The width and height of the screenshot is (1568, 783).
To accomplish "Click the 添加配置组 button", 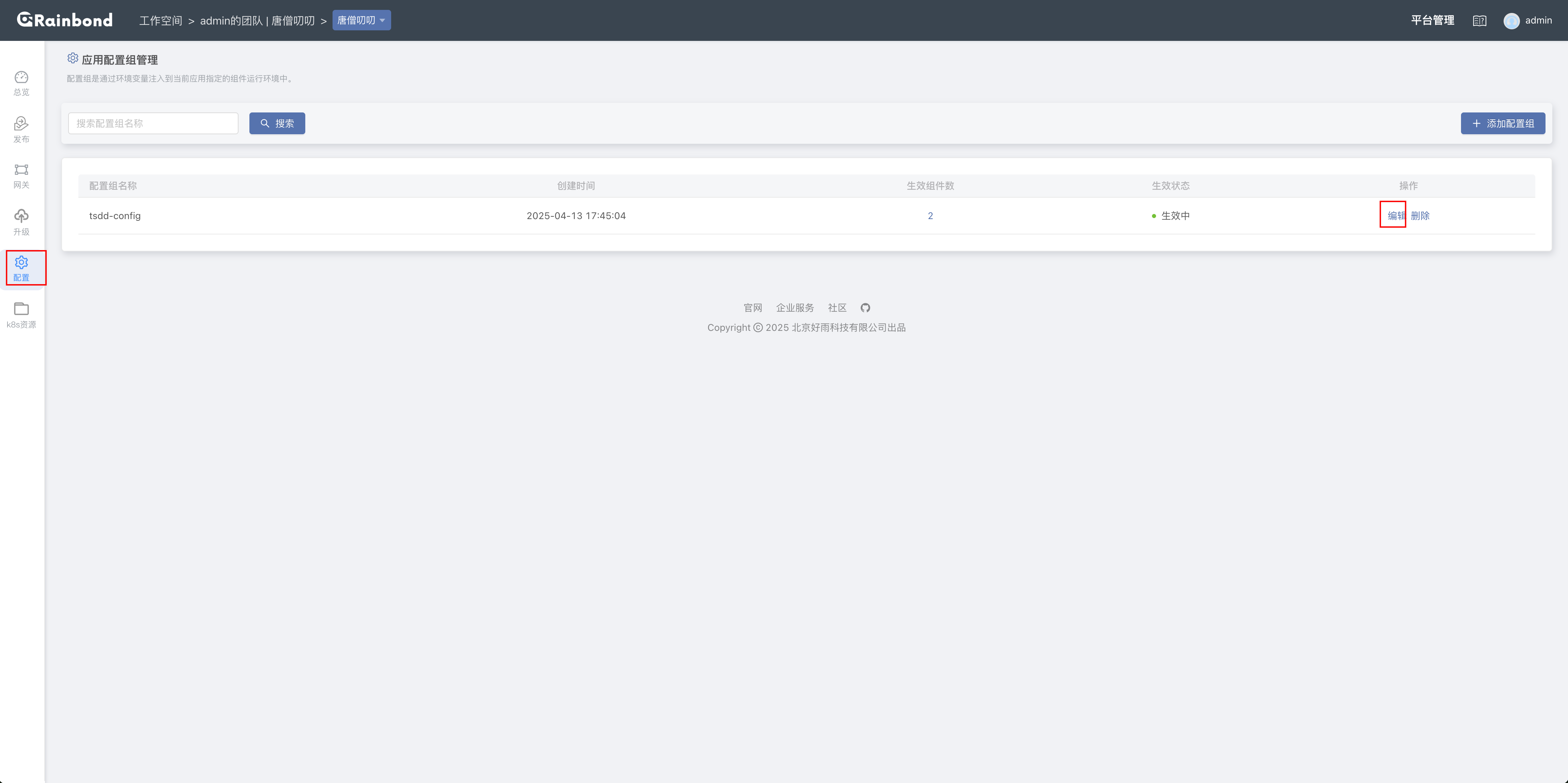I will tap(1503, 123).
